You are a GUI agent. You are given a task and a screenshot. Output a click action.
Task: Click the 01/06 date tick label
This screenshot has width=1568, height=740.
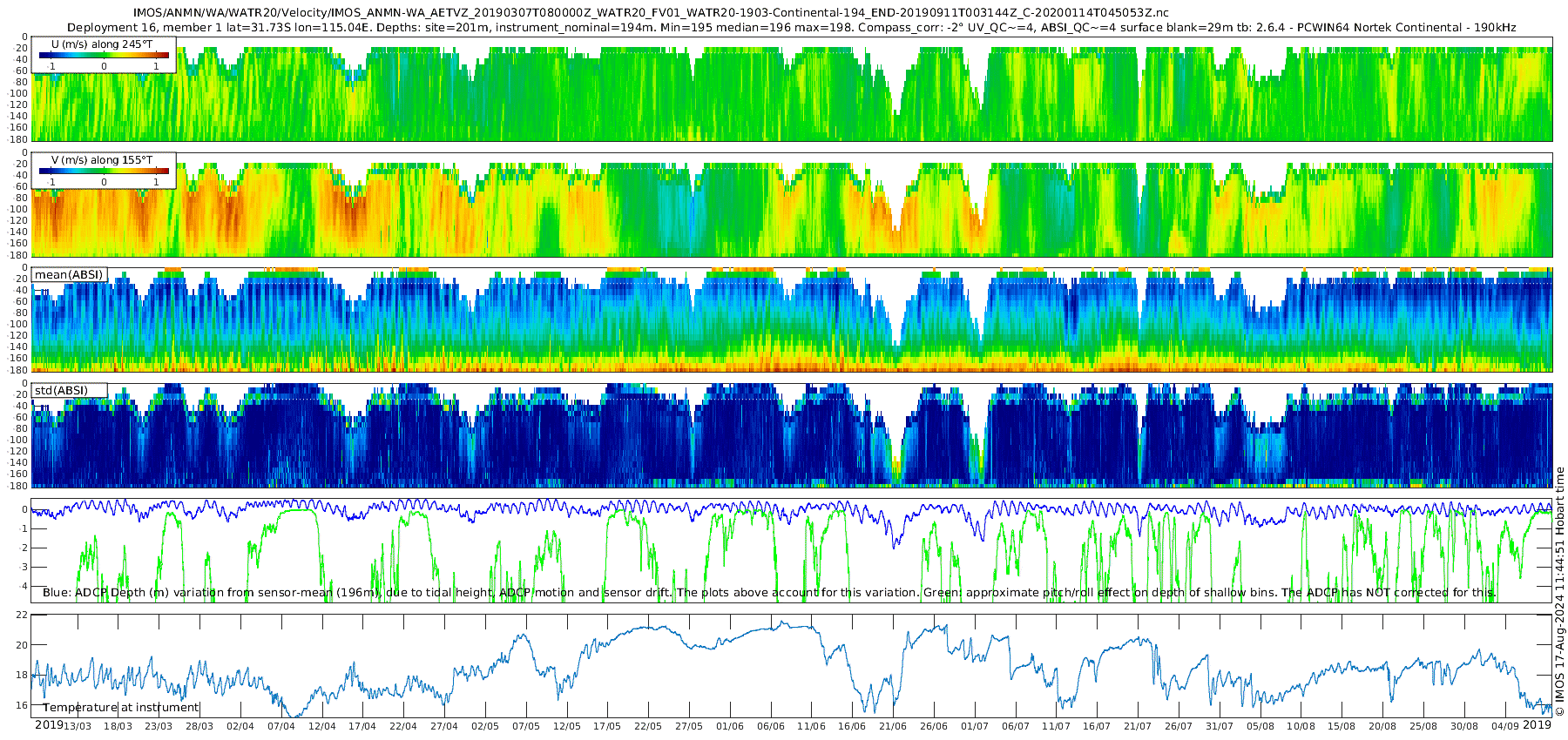(730, 726)
